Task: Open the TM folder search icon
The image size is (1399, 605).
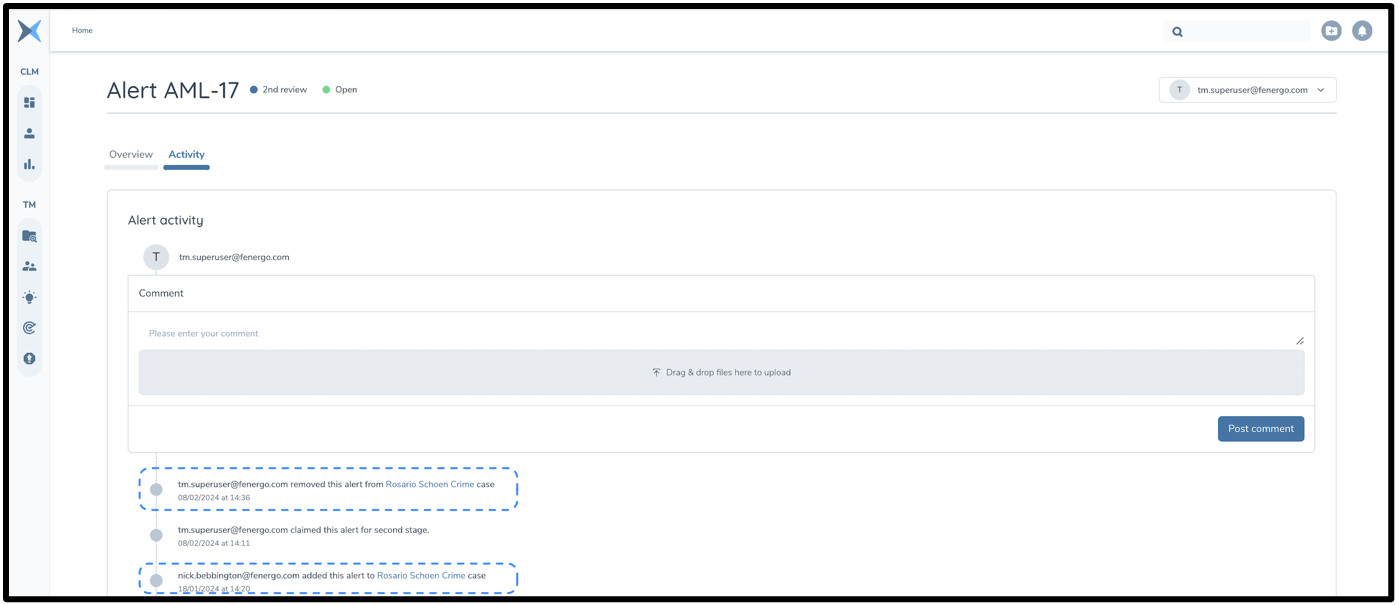Action: coord(30,236)
